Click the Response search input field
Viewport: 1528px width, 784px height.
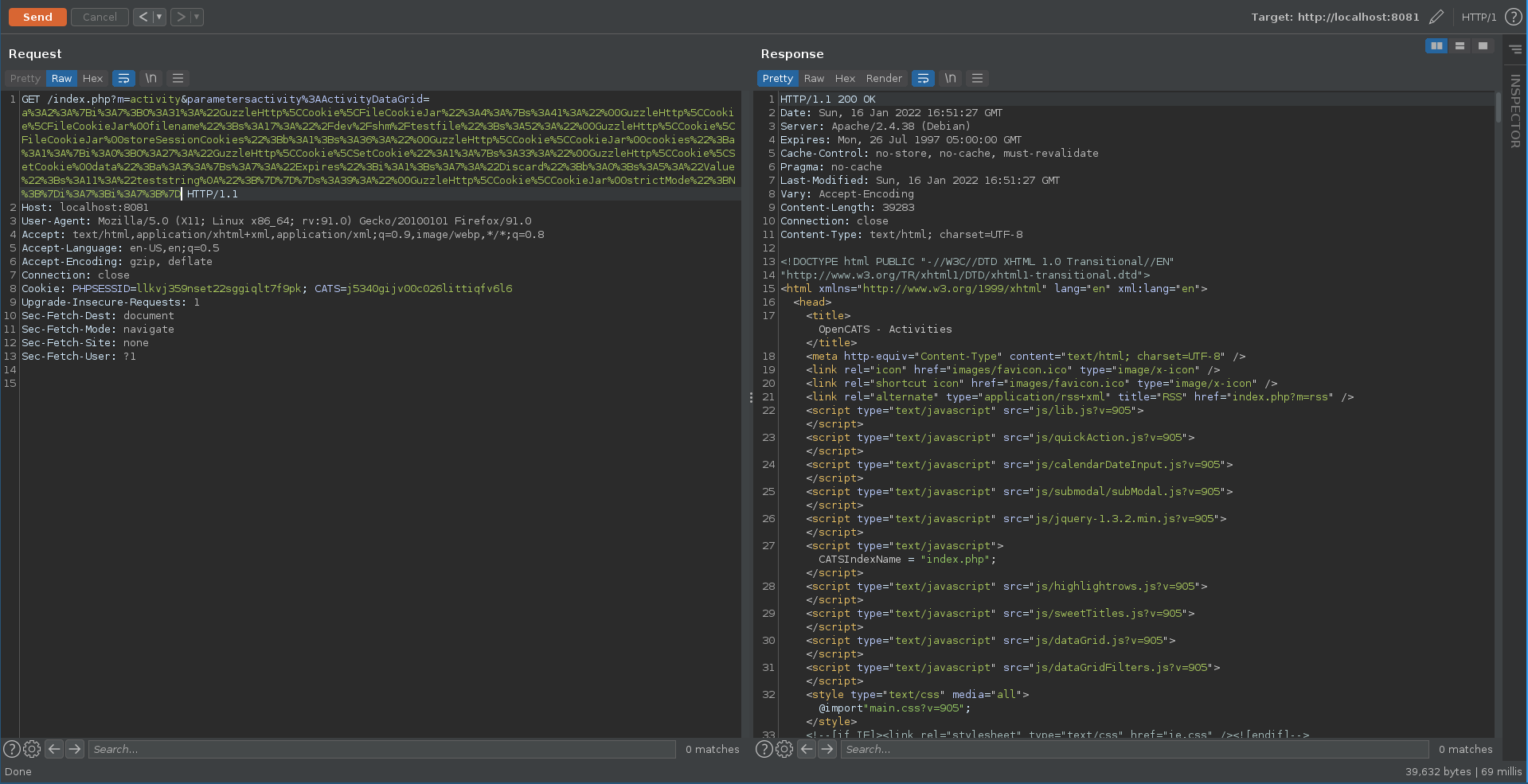1135,749
